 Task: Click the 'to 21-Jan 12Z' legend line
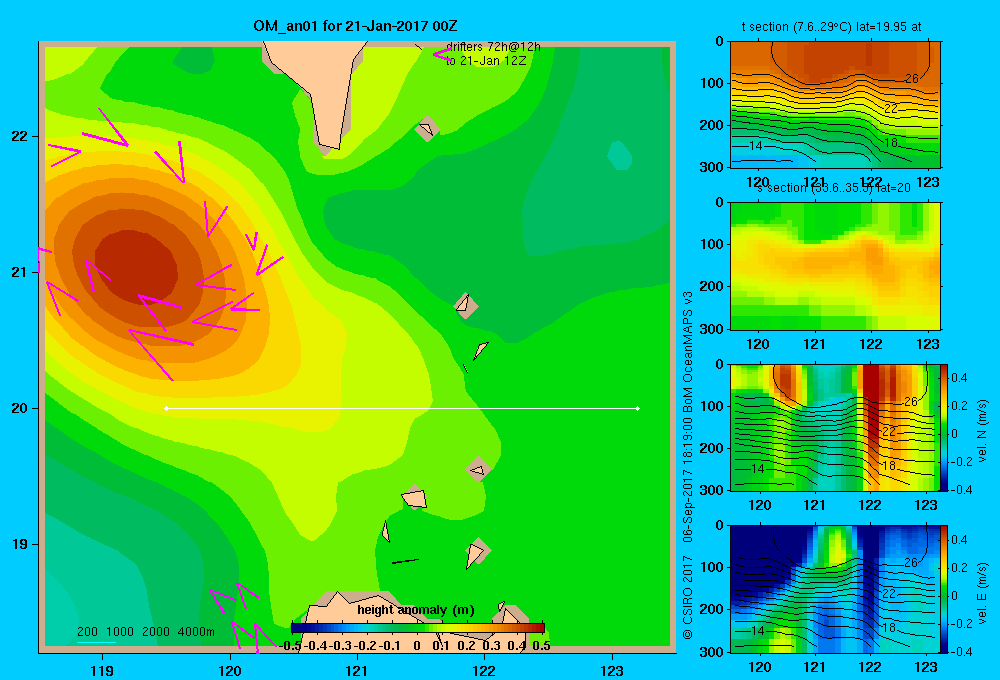pyautogui.click(x=486, y=61)
